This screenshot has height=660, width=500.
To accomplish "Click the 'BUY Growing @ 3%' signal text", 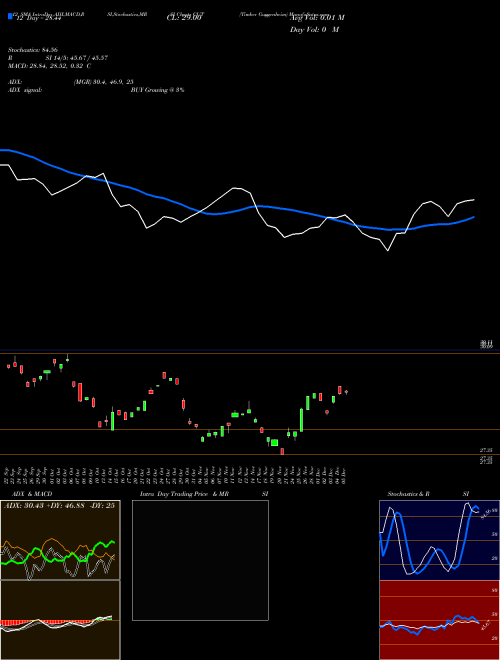I will tap(157, 90).
